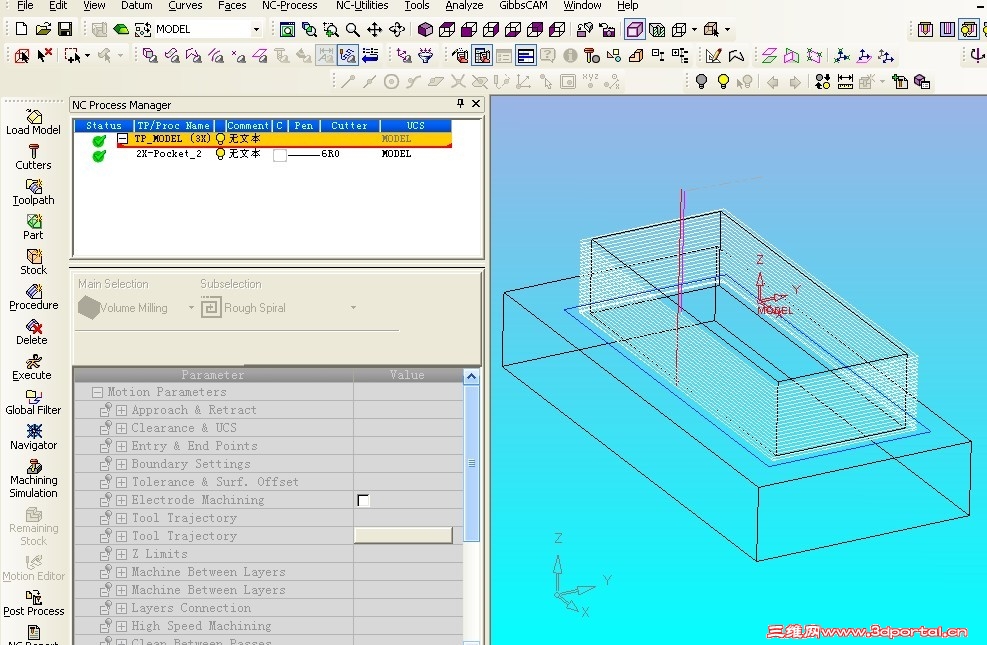
Task: Click green status checkmark of 2X-Pocket_2
Action: (99, 155)
